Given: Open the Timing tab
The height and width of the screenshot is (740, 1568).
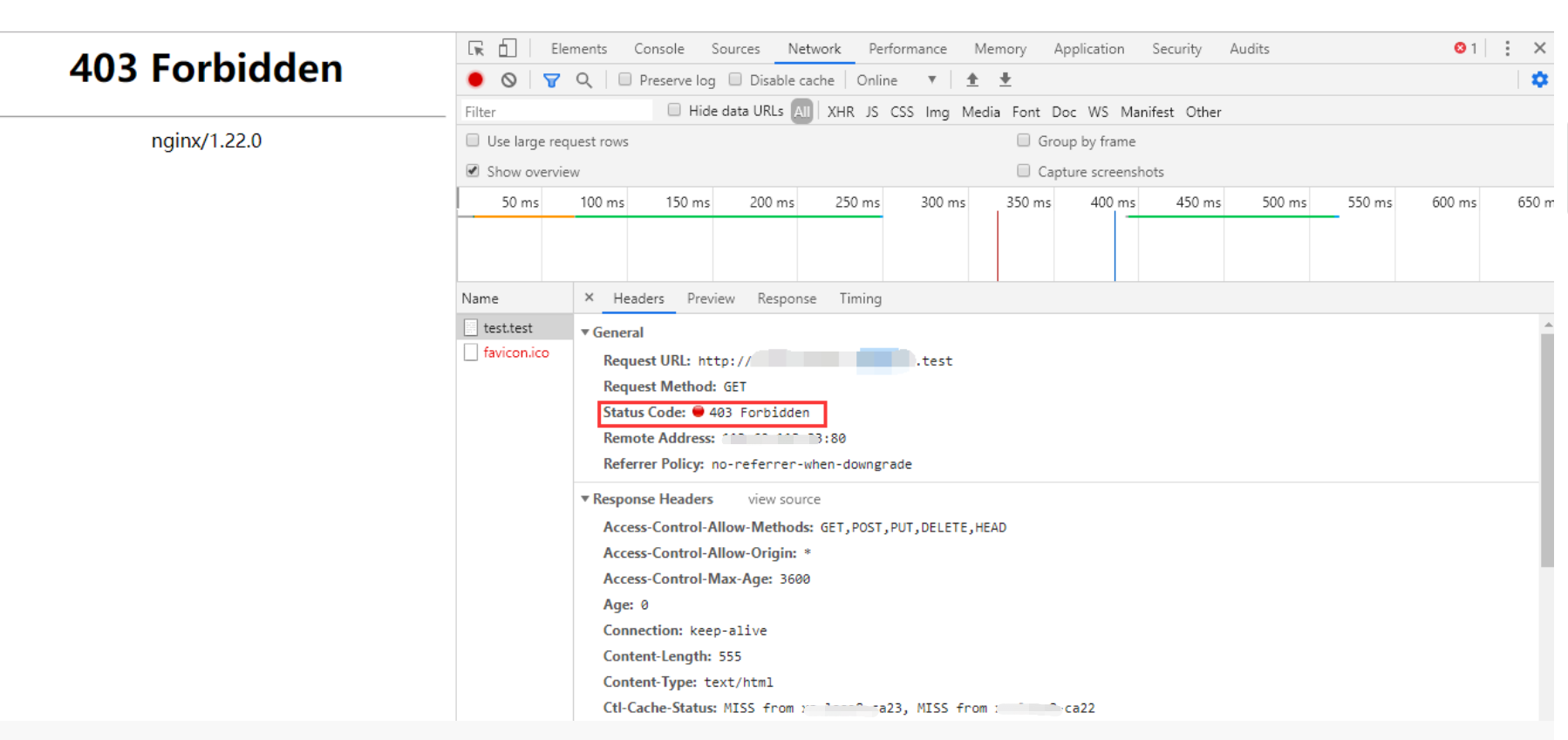Looking at the screenshot, I should coord(860,298).
